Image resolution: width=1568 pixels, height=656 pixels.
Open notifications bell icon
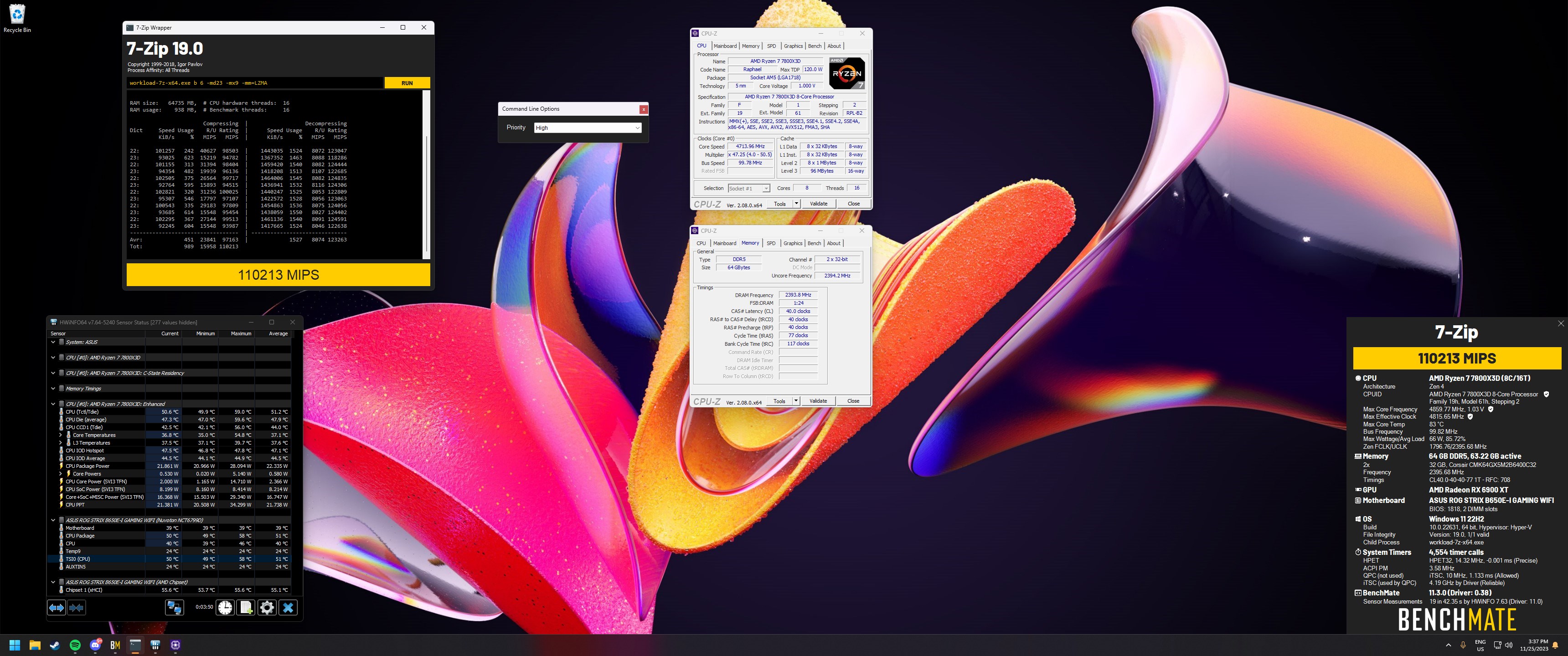[x=1555, y=645]
